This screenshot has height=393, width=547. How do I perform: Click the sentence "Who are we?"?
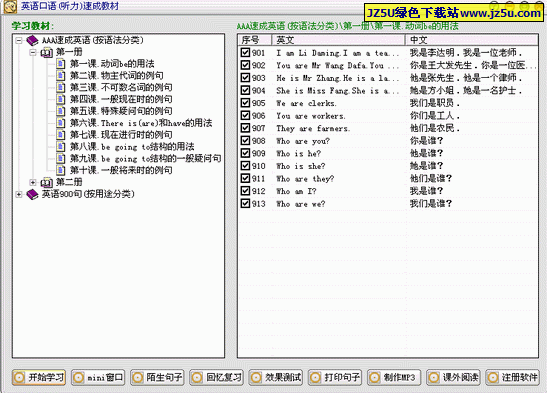[x=301, y=204]
